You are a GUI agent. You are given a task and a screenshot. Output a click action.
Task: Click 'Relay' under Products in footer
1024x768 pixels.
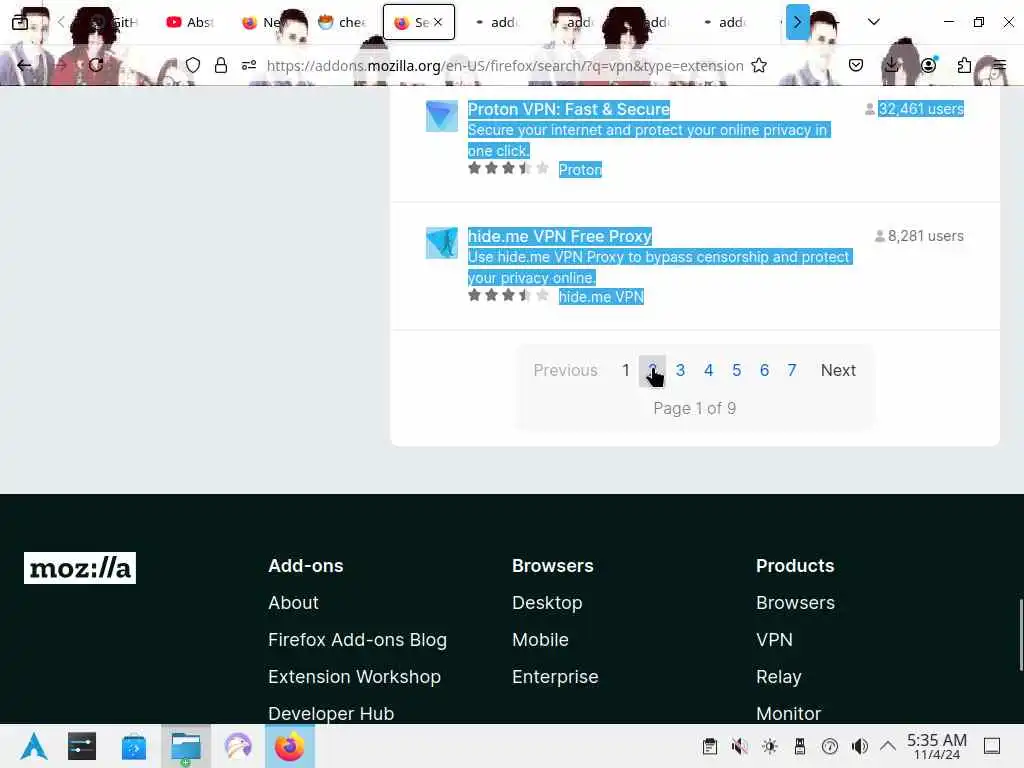(778, 677)
